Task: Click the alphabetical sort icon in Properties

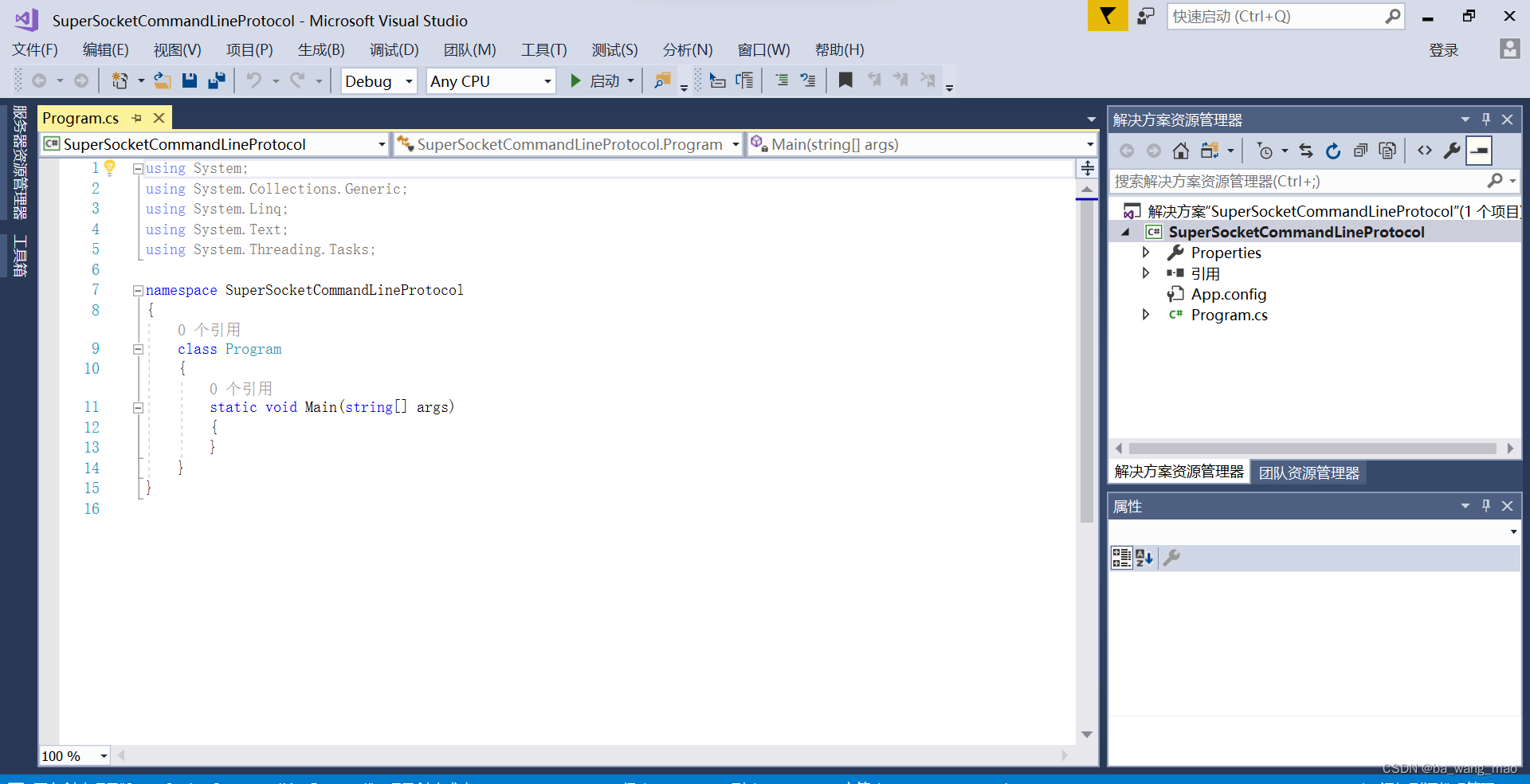Action: point(1144,558)
